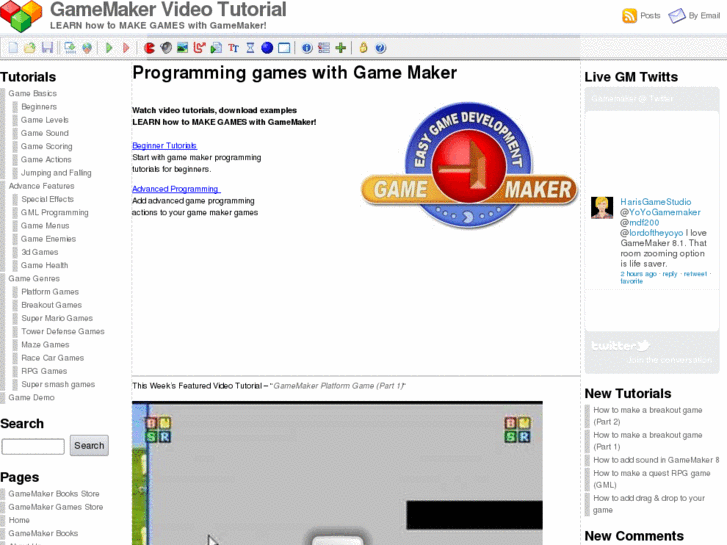The height and width of the screenshot is (545, 727).
Task: Click the Open folder toolbar icon
Action: pos(30,48)
